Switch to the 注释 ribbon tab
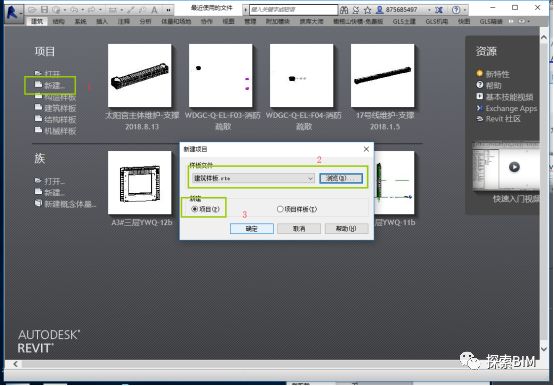 click(x=124, y=21)
